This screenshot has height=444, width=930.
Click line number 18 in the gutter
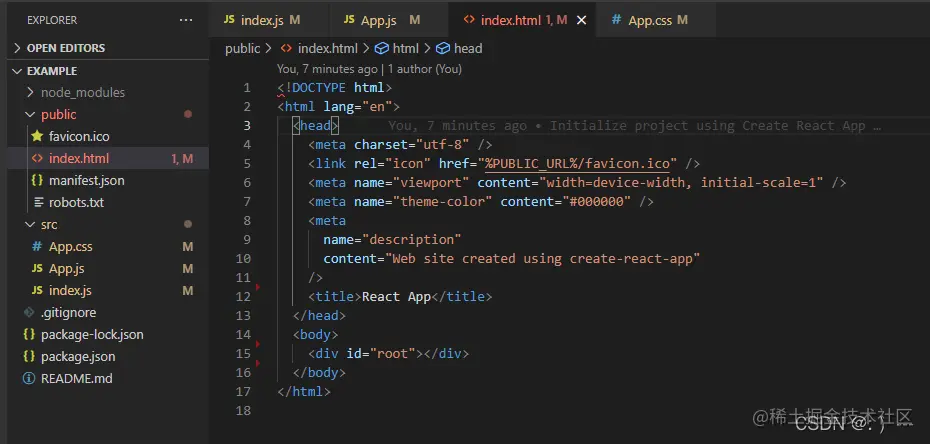(x=243, y=410)
